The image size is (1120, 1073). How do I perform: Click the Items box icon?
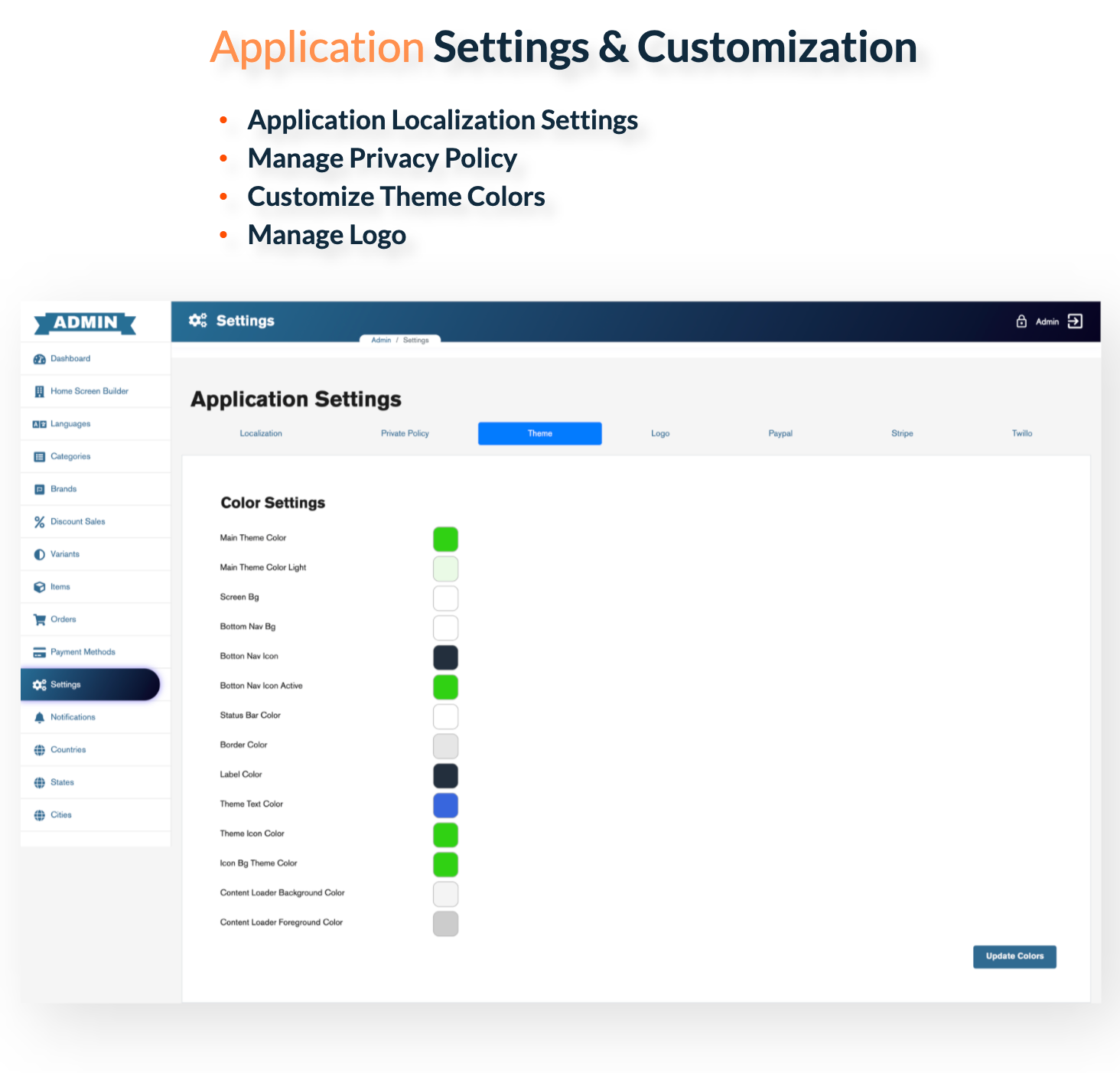[40, 587]
